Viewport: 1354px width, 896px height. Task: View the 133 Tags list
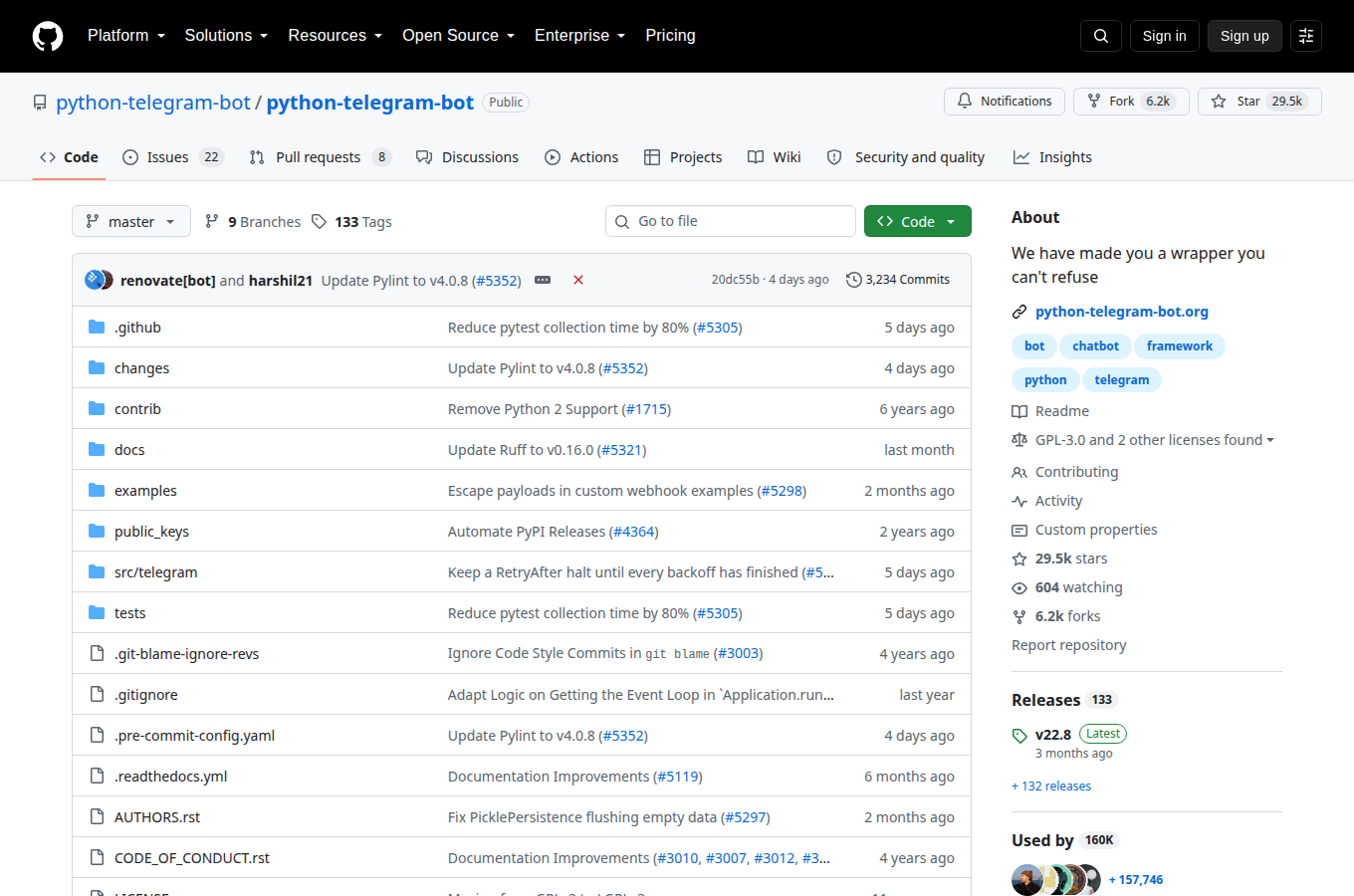click(x=351, y=222)
